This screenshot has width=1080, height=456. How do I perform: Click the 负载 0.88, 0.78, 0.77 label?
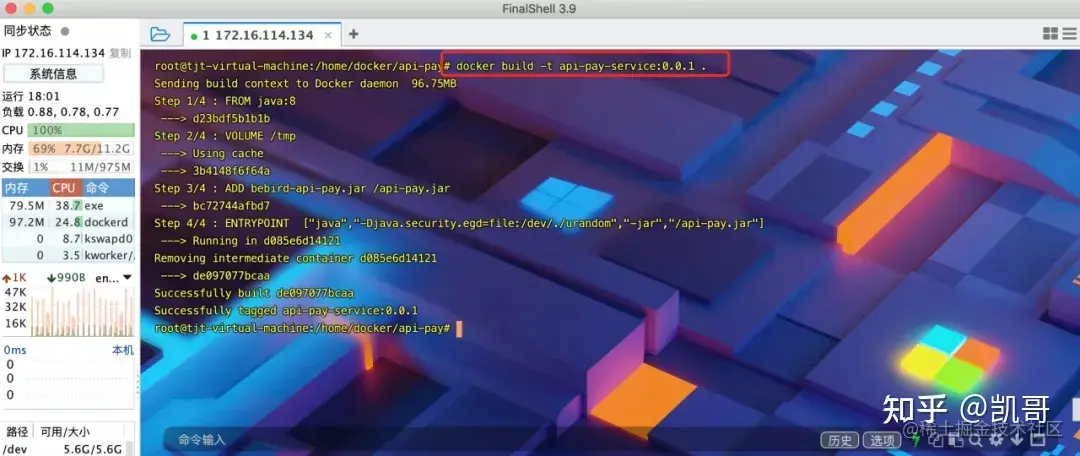[x=61, y=112]
